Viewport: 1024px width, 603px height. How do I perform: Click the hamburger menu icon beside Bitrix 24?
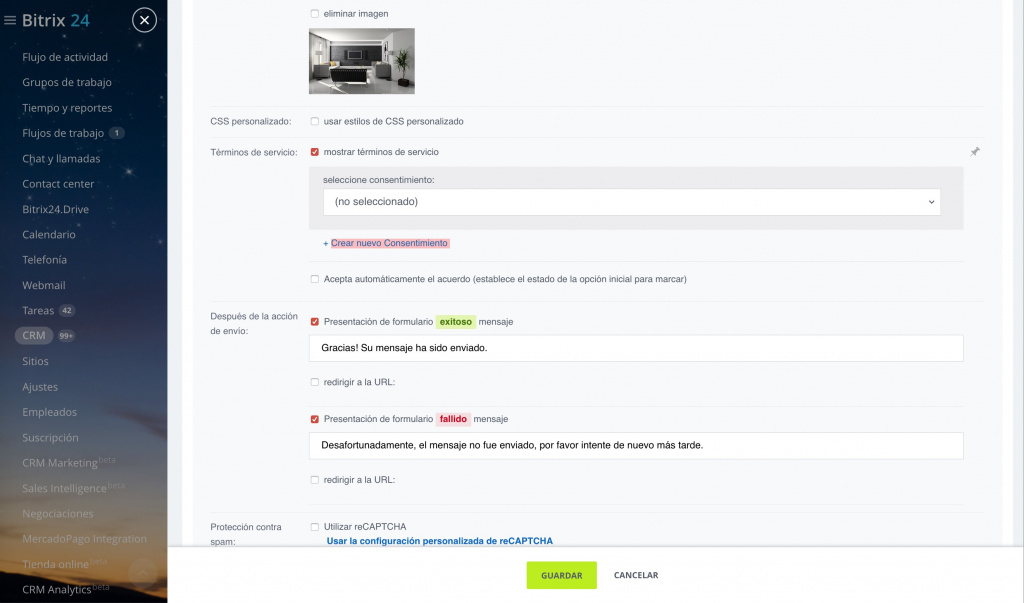click(x=10, y=20)
